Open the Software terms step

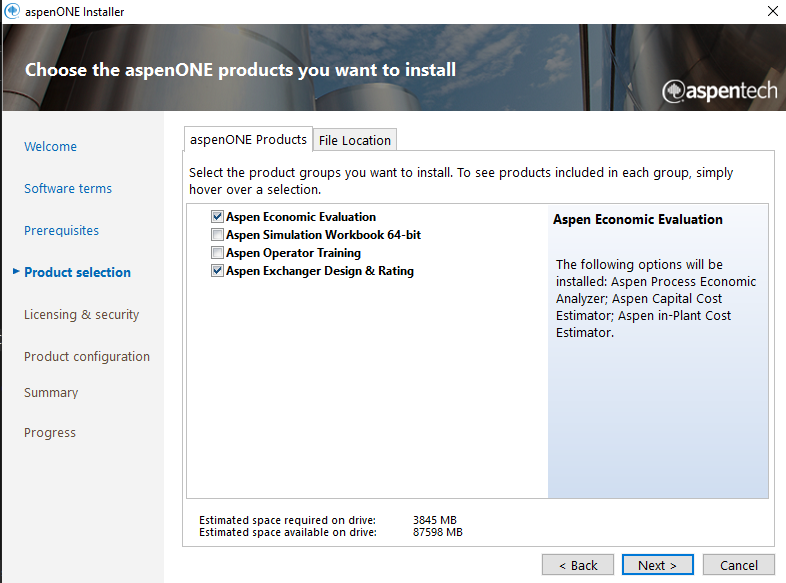click(68, 189)
